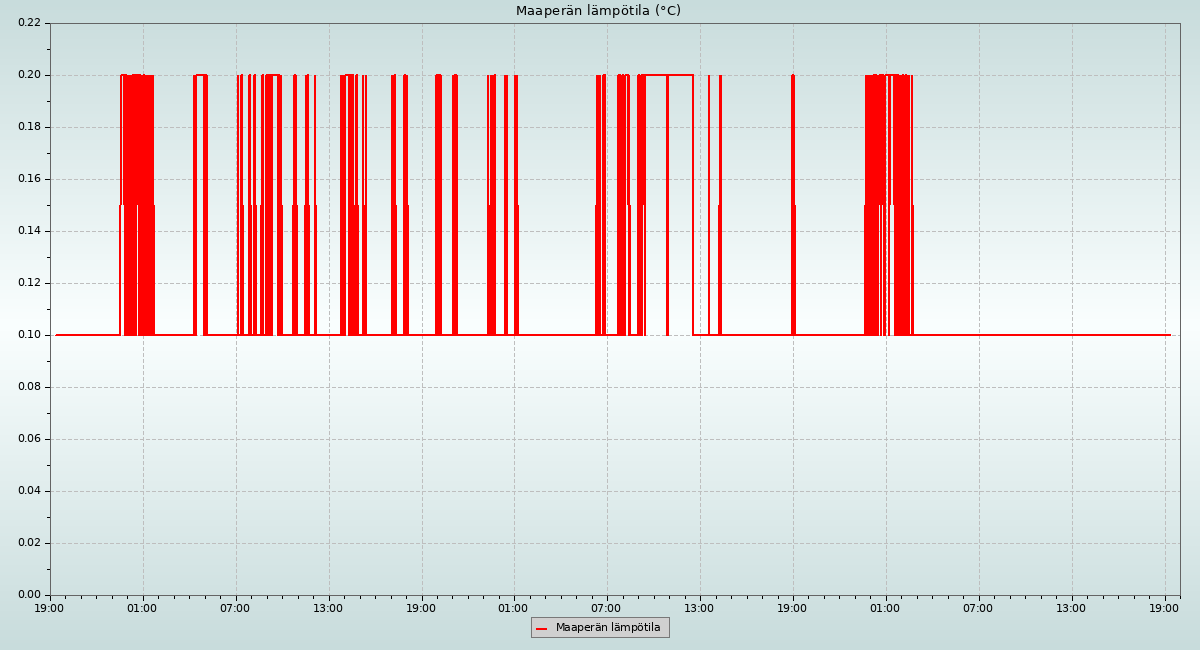Click the chart title Maaperän lämpötila (°C)
Viewport: 1200px width, 650px height.
pos(598,11)
